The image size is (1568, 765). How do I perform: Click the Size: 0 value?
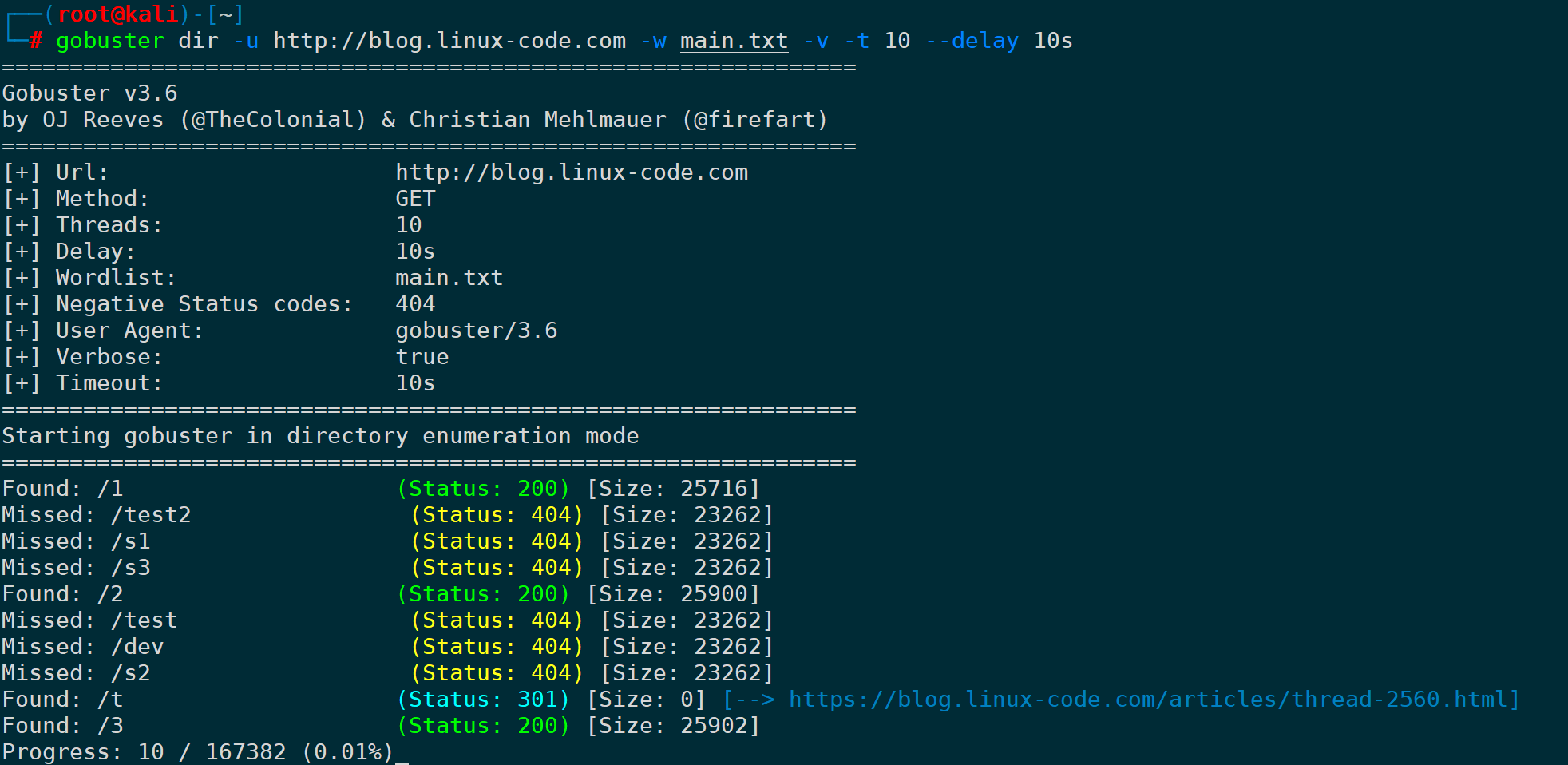point(647,700)
